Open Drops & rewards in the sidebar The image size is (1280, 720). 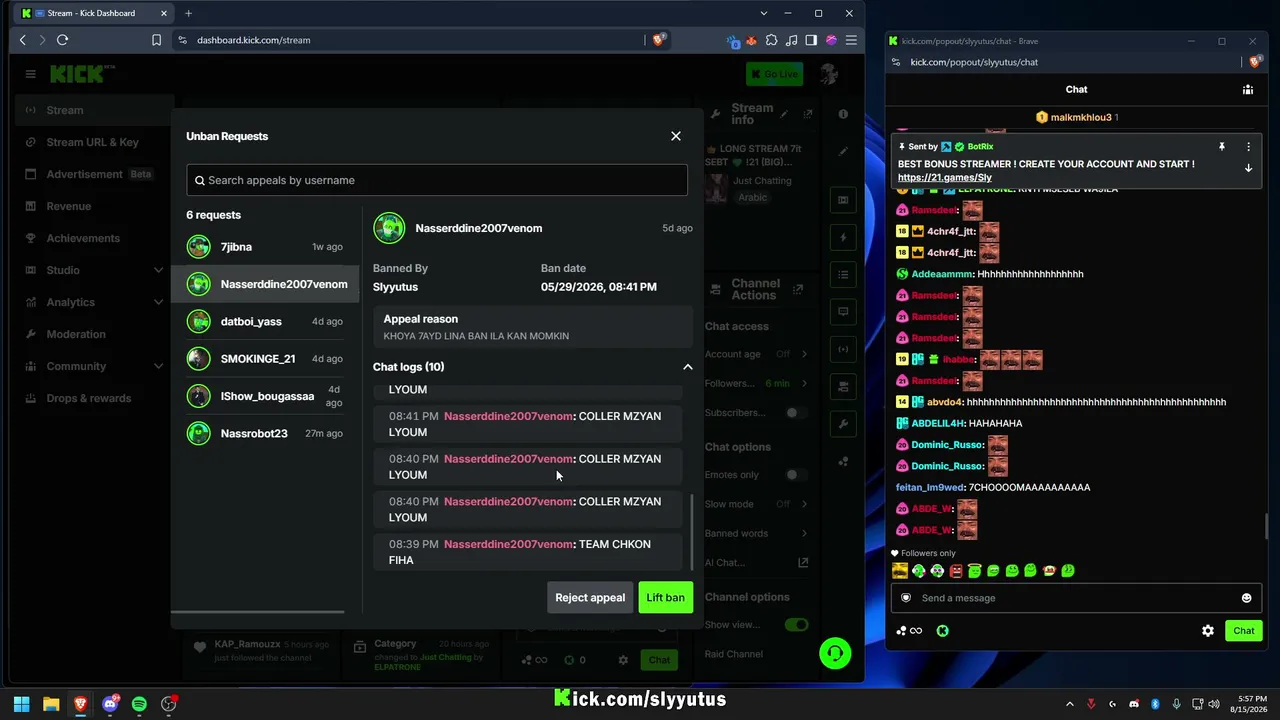(x=95, y=398)
